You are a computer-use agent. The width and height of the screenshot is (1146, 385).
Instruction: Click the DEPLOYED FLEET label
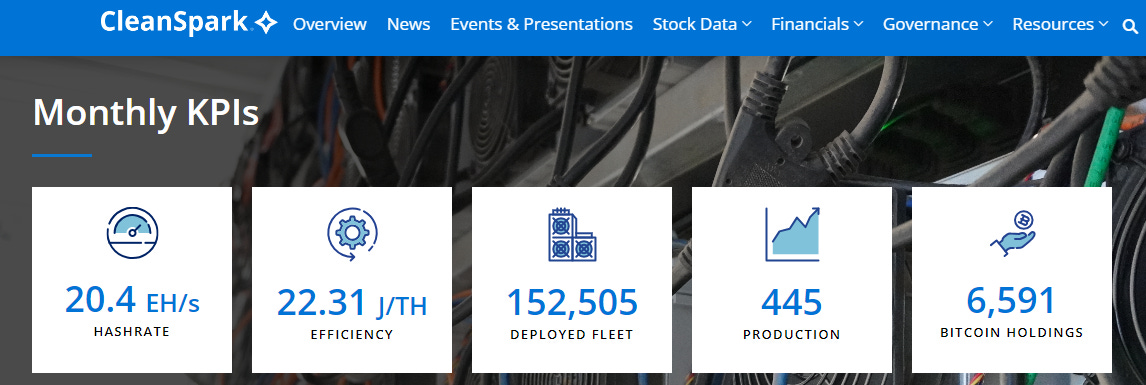[x=572, y=335]
